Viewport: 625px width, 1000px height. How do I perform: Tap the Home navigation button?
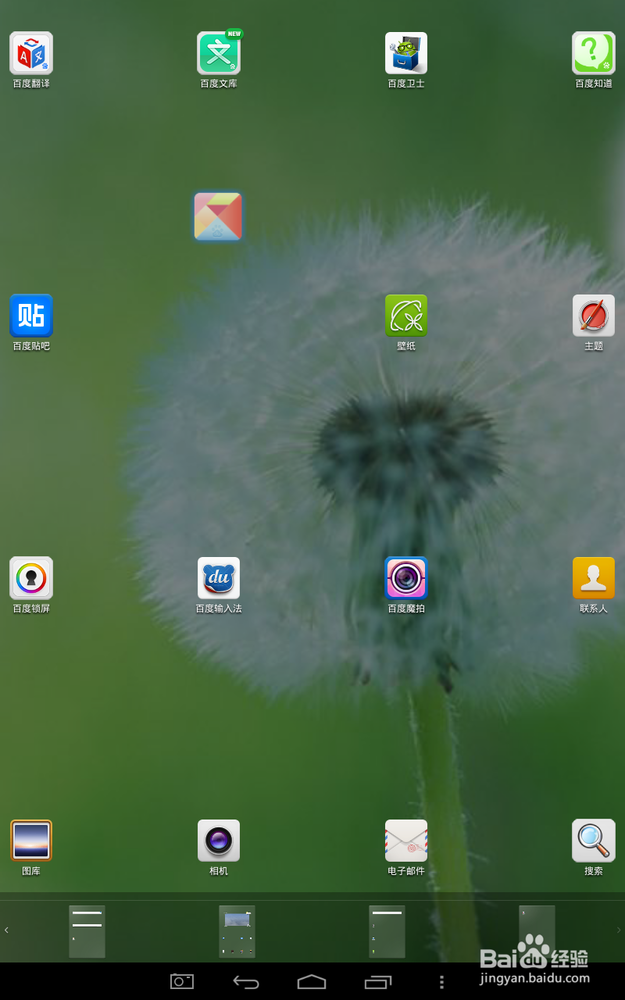[x=312, y=982]
